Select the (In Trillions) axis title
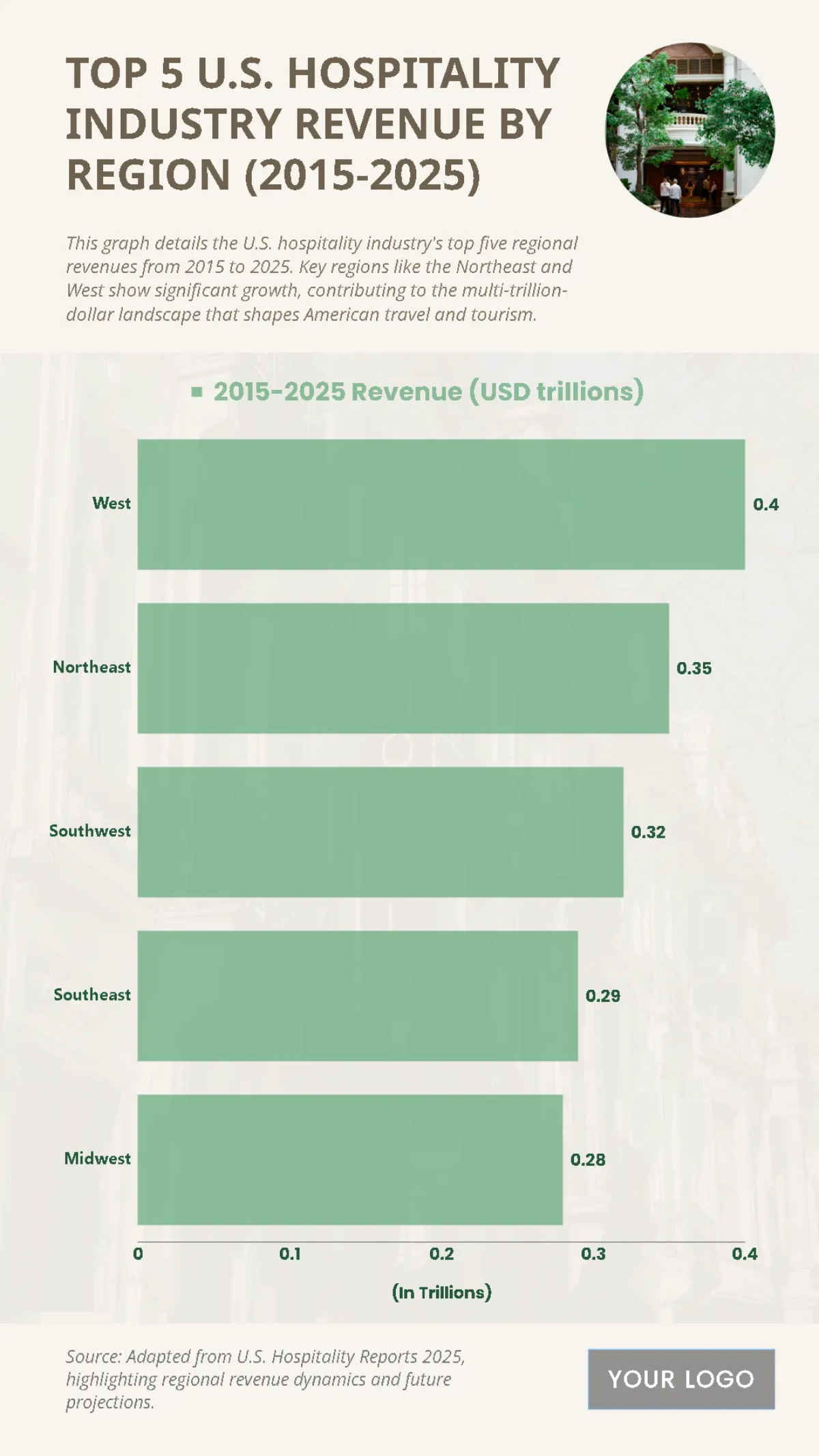This screenshot has height=1456, width=819. click(x=442, y=1292)
